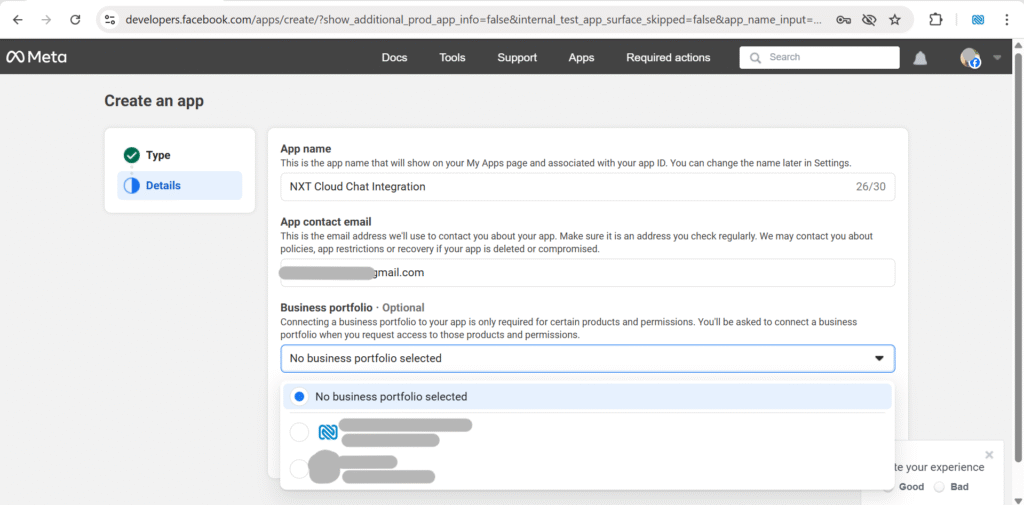Reload the page with refresh icon
Viewport: 1024px width, 505px height.
click(x=75, y=19)
